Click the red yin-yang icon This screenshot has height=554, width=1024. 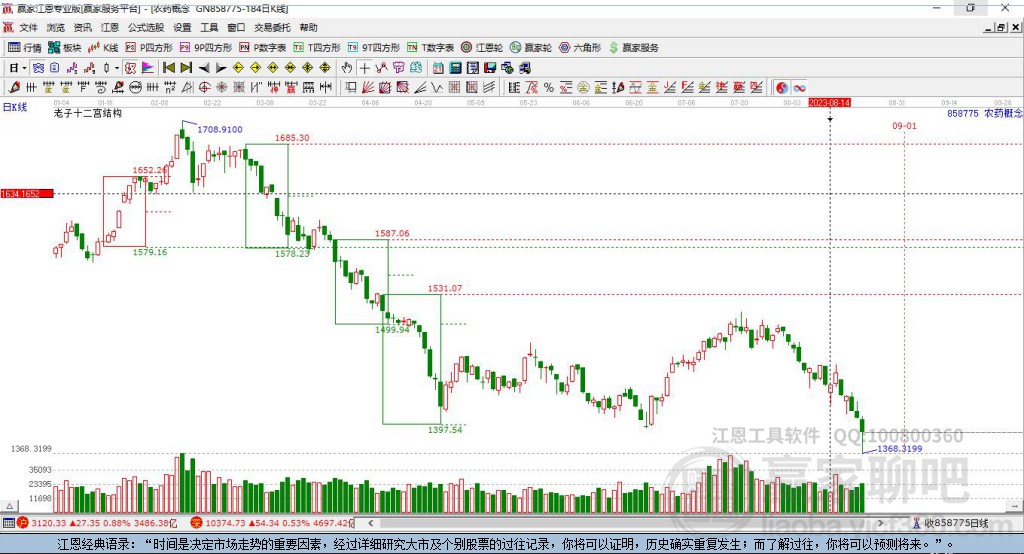(782, 87)
